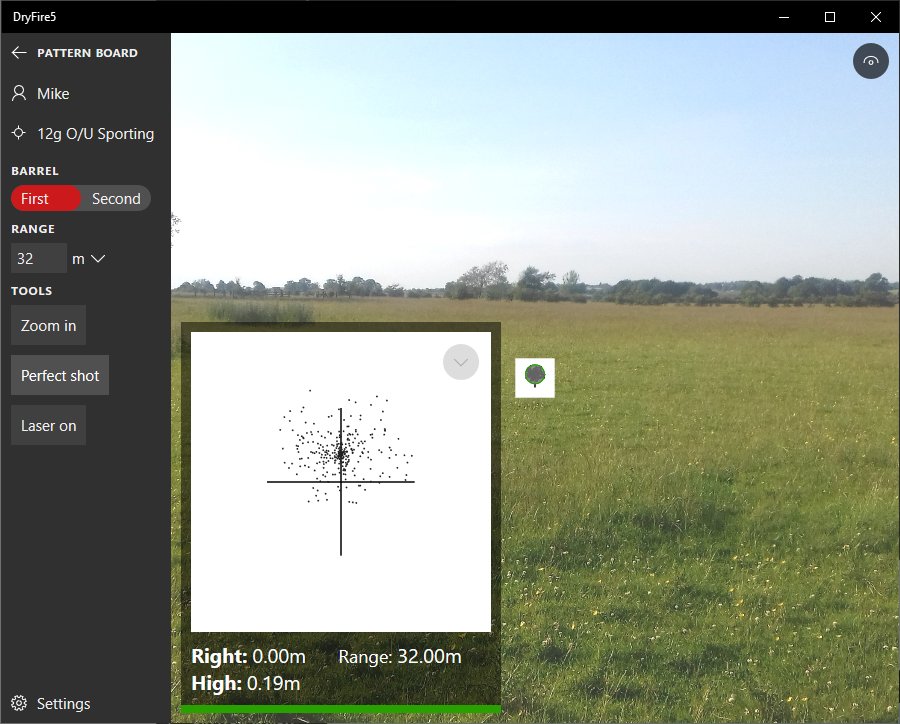Open Settings via the gear icon

point(18,703)
